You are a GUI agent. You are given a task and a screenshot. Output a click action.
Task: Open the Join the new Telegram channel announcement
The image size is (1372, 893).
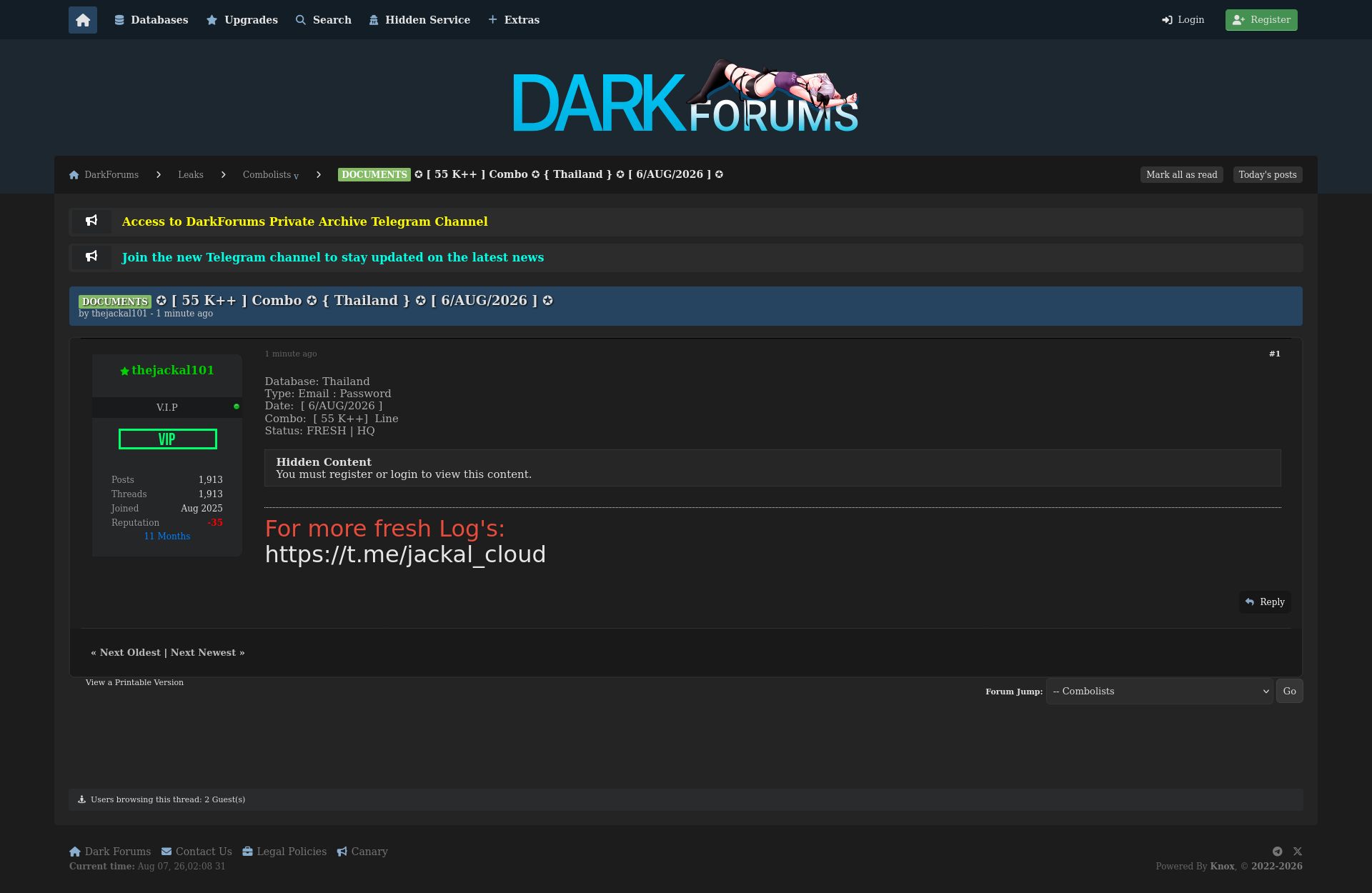[333, 257]
